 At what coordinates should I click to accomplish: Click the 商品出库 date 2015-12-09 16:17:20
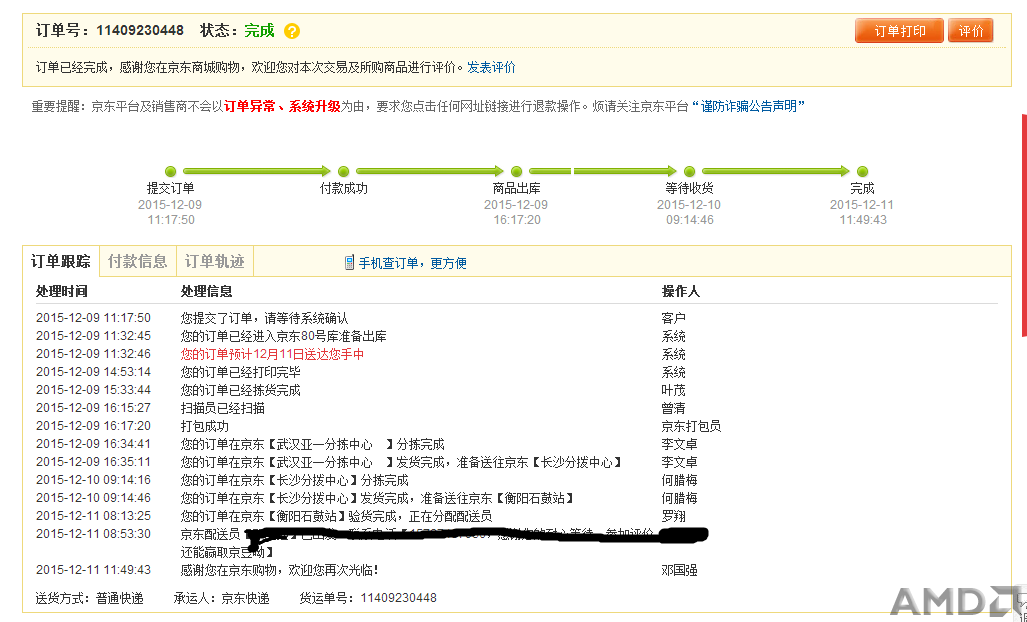coord(516,212)
